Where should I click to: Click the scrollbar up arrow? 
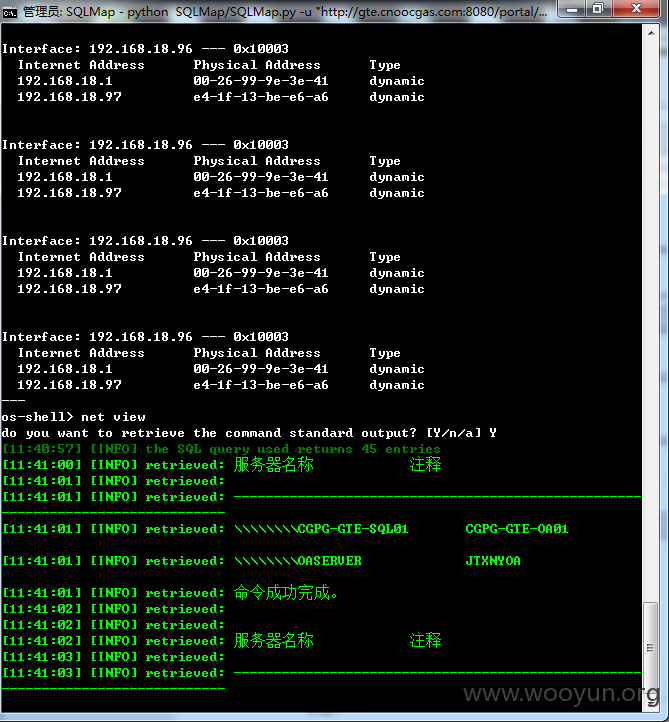651,33
